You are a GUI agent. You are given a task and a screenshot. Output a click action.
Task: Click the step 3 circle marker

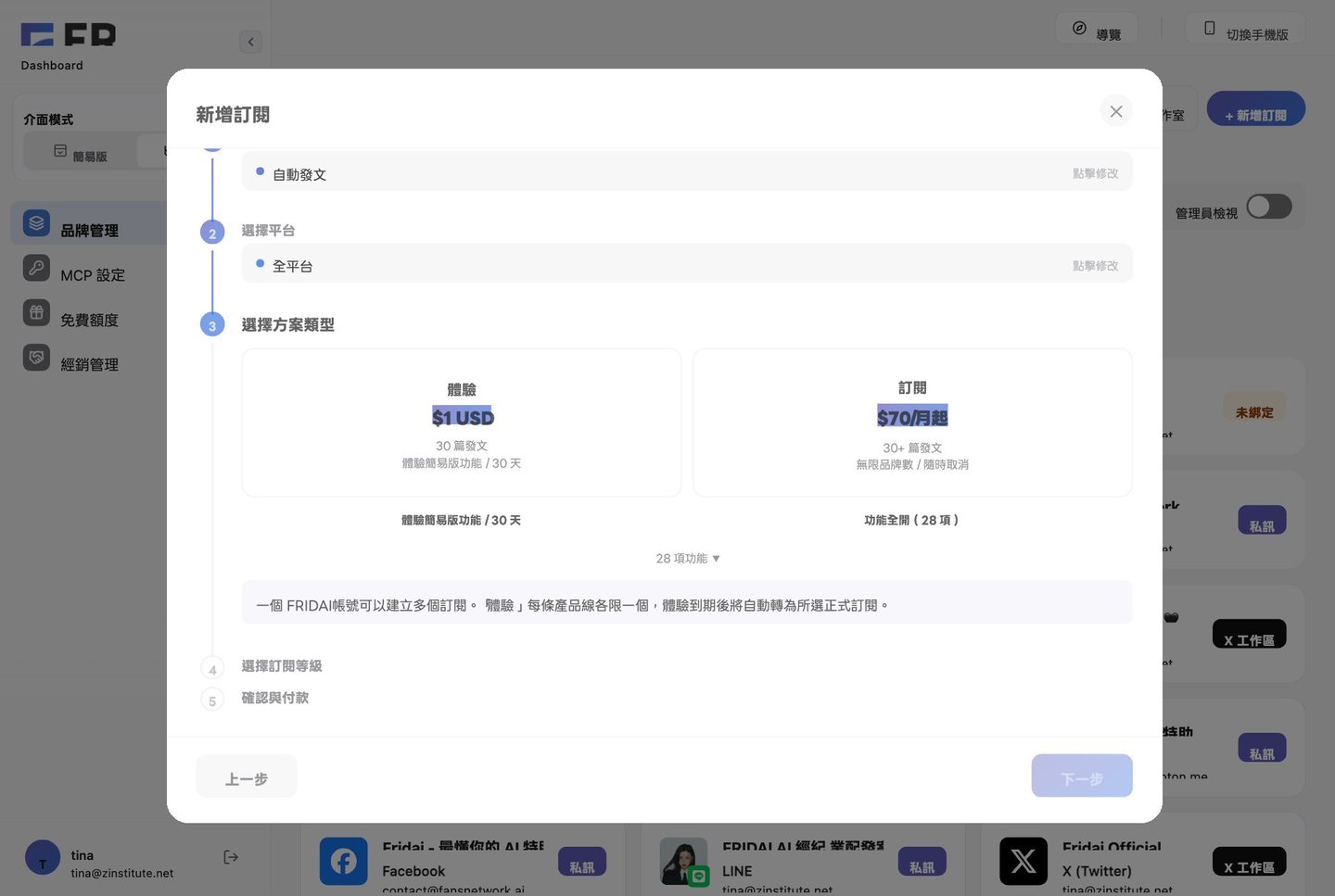pos(212,325)
